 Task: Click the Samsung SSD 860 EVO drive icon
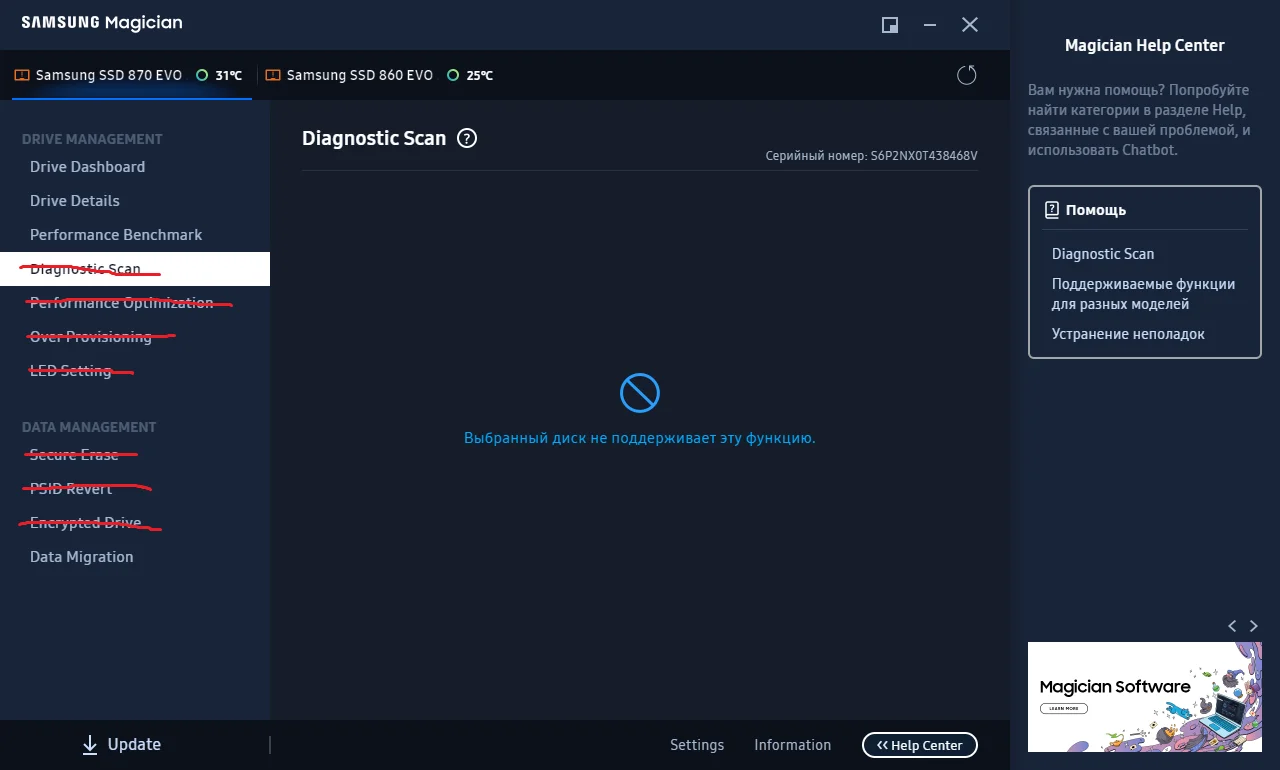[x=273, y=75]
